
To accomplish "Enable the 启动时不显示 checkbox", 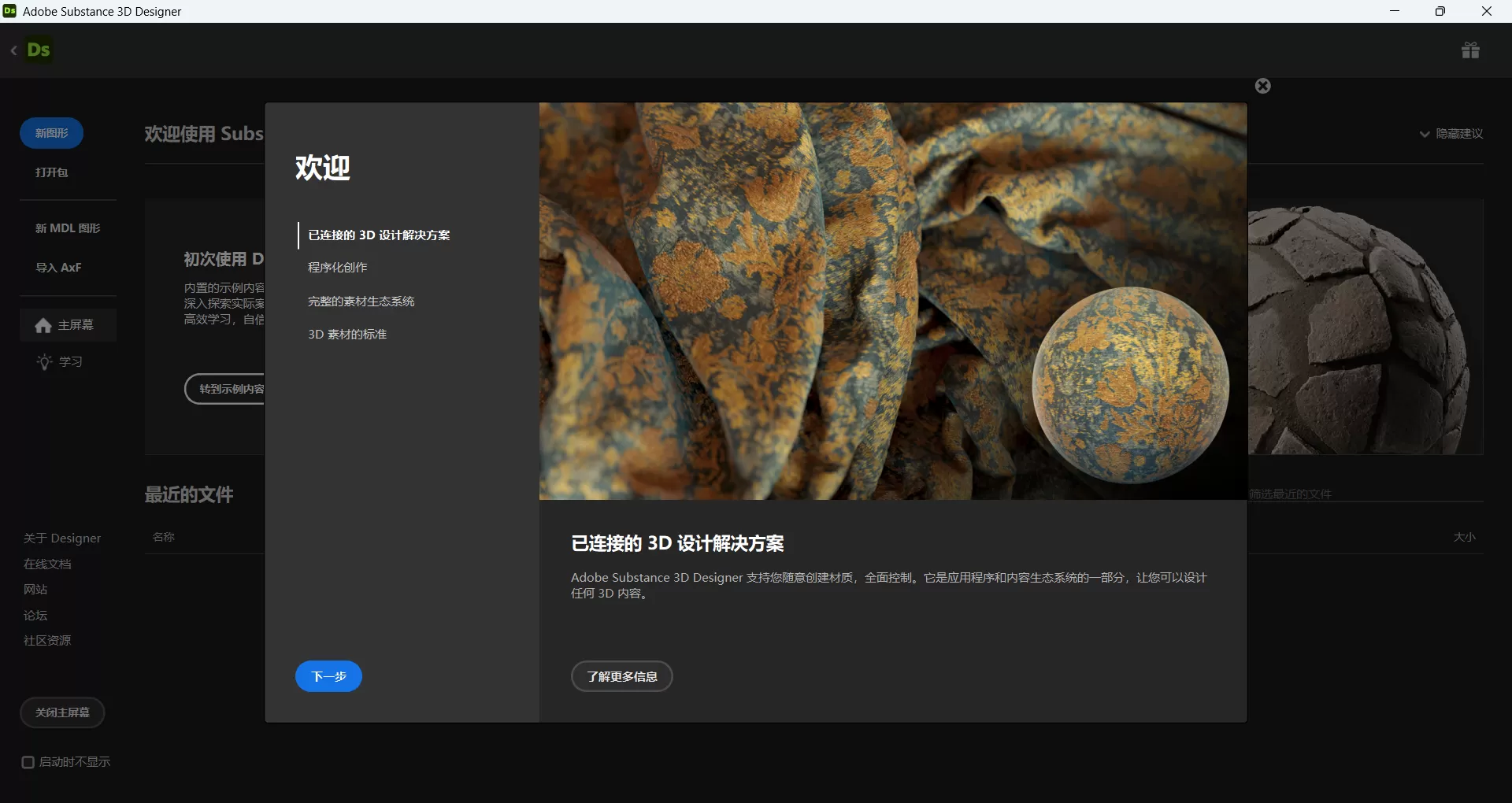I will point(28,761).
